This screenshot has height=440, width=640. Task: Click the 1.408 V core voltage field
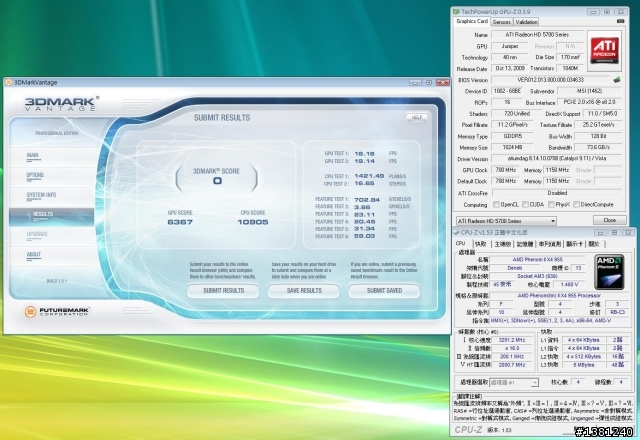(569, 284)
